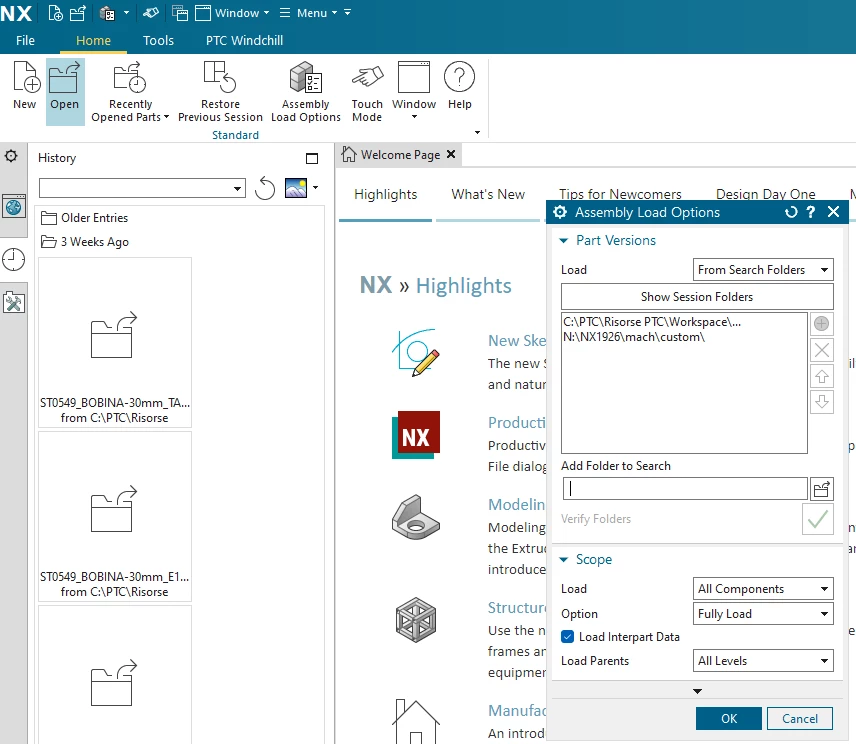Open the Load Parents All Levels dropdown

pyautogui.click(x=763, y=660)
